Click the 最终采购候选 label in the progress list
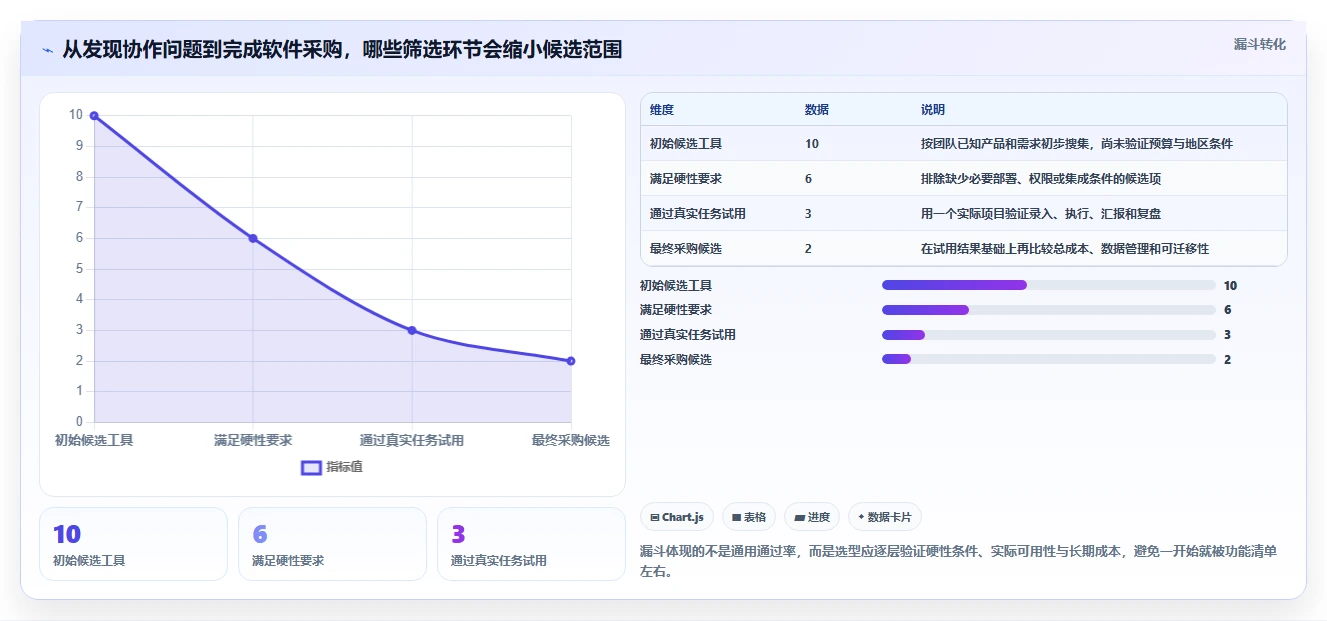Image resolution: width=1327 pixels, height=621 pixels. pos(676,360)
